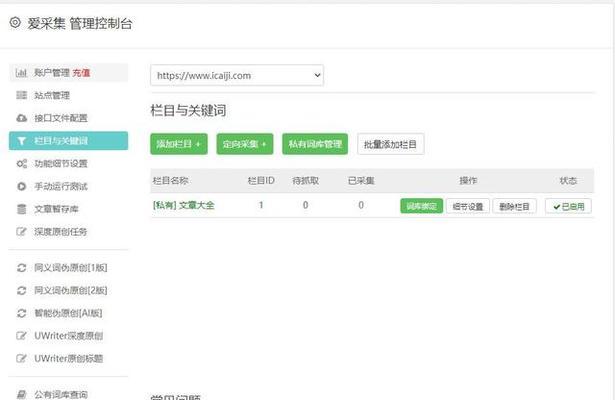Click the refresh icon beside 智能伪原创[AI版]
Viewport: 615px width, 400px height.
click(21, 313)
